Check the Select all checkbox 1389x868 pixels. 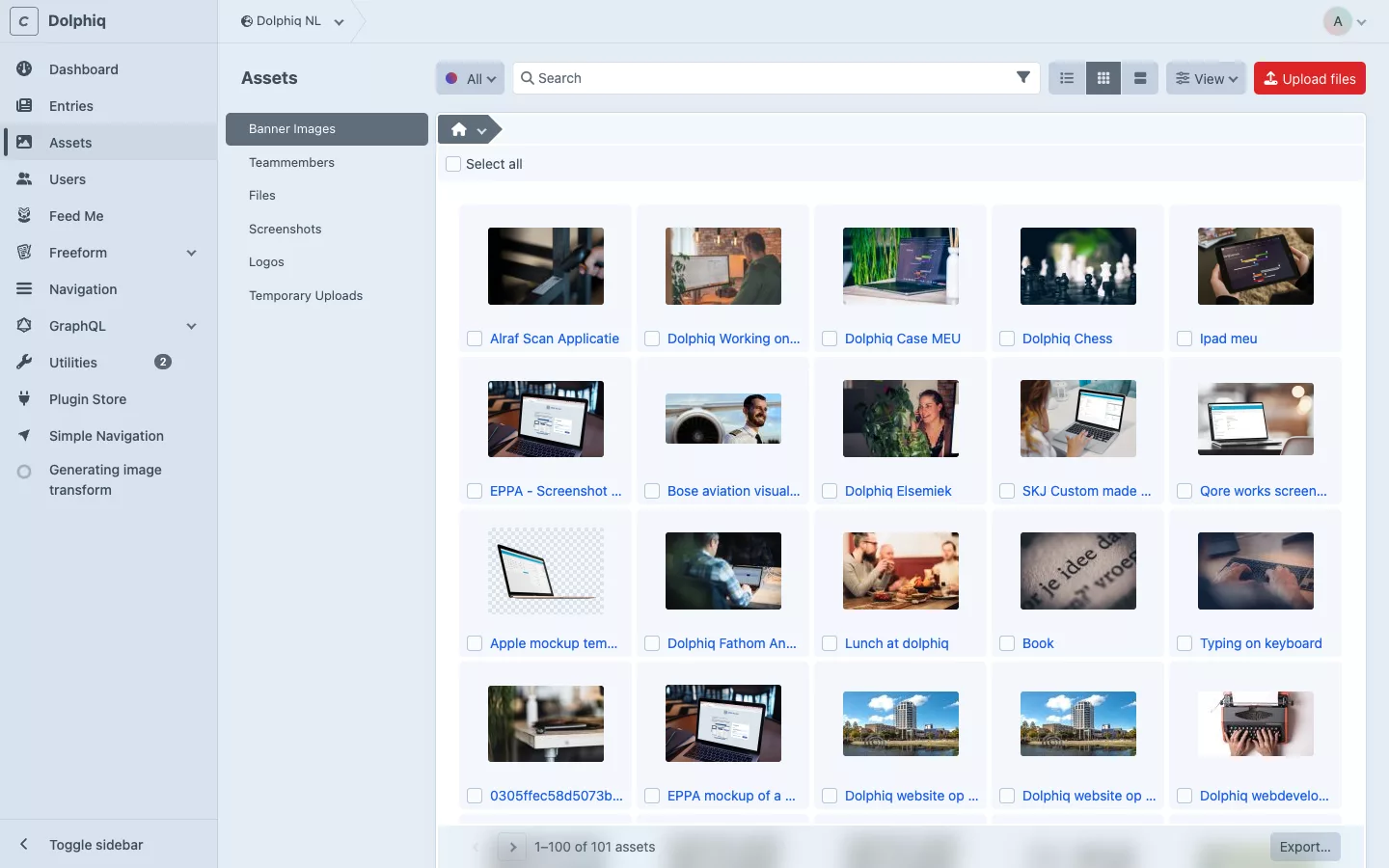click(453, 164)
